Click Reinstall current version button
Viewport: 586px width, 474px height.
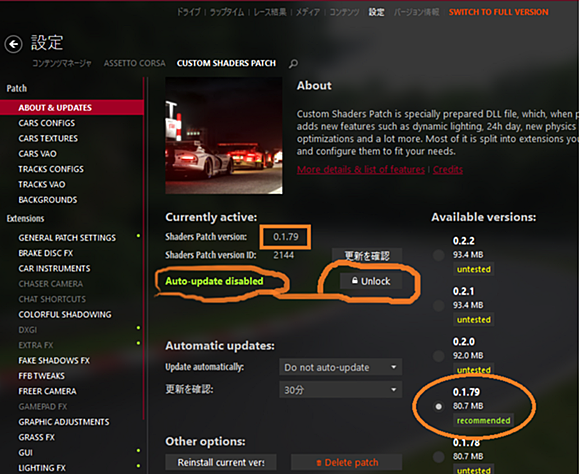pyautogui.click(x=221, y=462)
